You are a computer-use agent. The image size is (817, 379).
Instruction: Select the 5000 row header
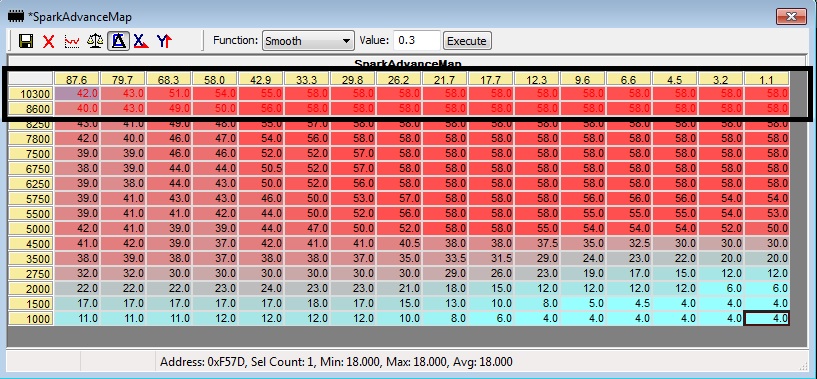click(x=31, y=229)
